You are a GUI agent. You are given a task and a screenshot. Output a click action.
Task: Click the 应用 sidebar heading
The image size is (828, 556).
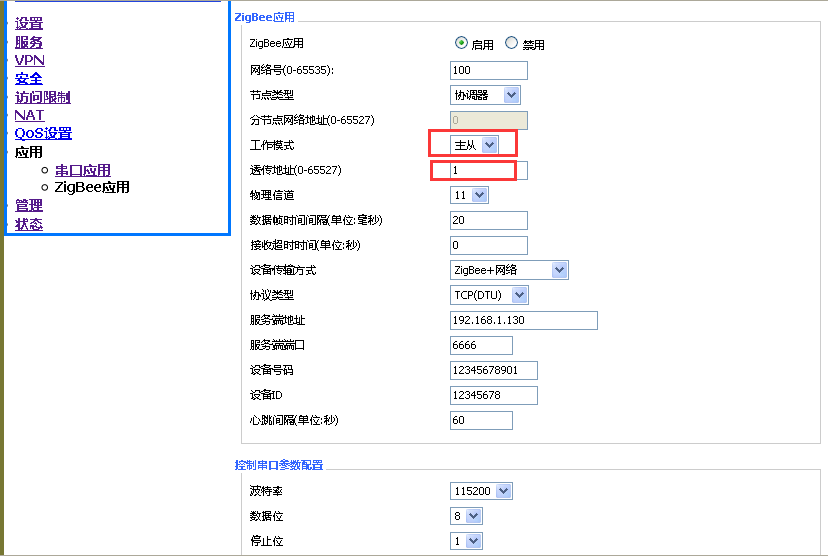point(29,153)
